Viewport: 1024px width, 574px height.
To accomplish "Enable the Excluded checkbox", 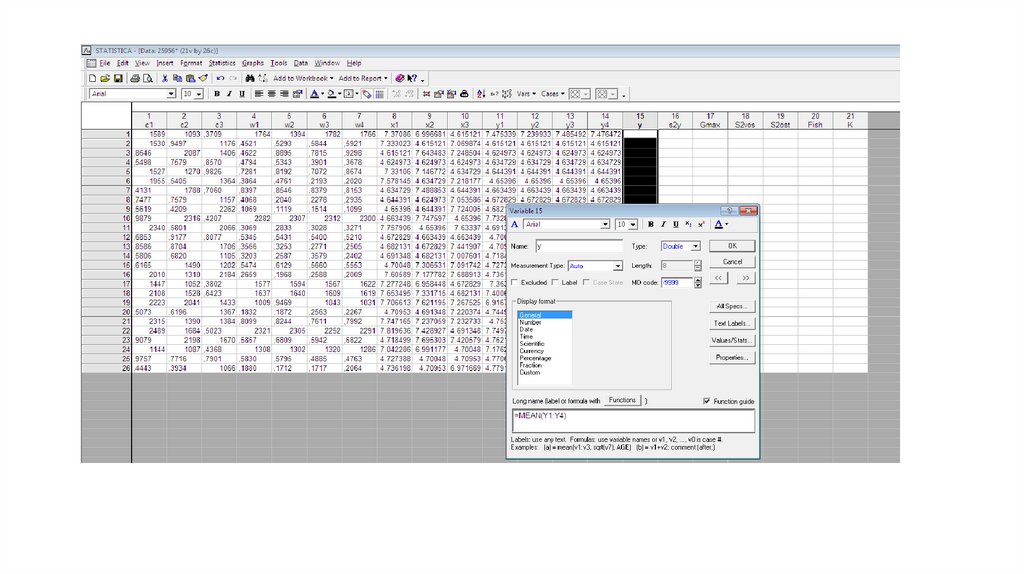I will 514,283.
